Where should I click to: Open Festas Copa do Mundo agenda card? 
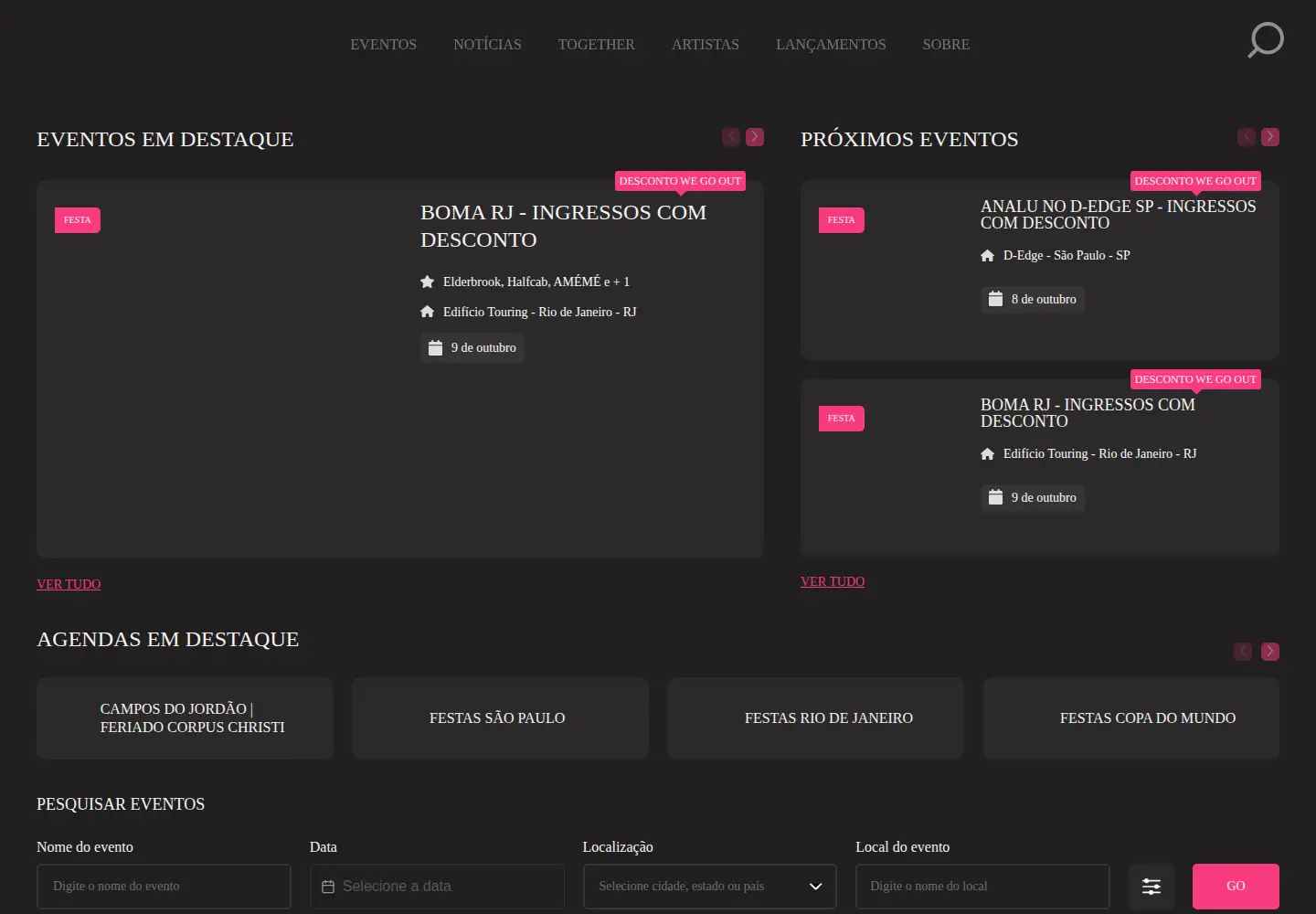(x=1131, y=718)
